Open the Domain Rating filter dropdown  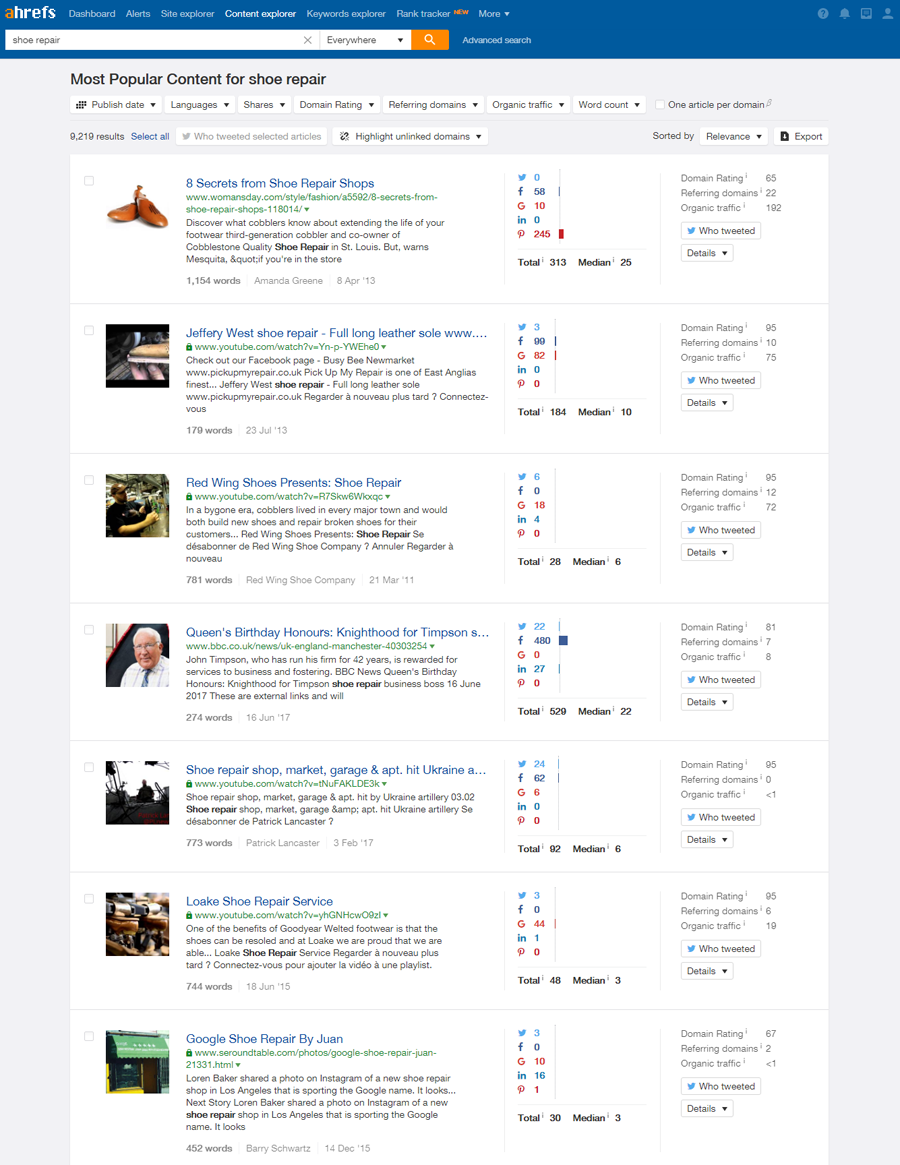[337, 105]
